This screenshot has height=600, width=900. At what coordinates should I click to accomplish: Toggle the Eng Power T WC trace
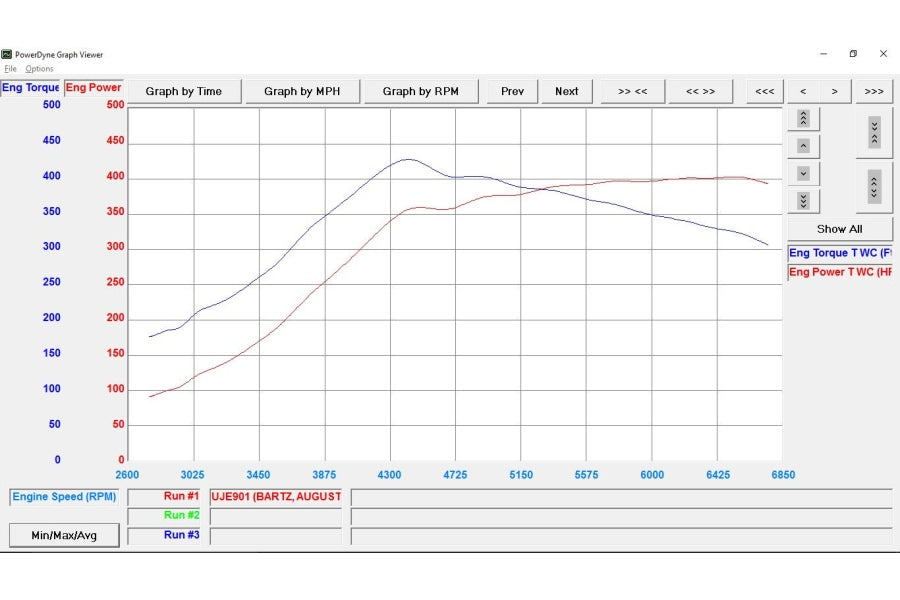[x=839, y=272]
